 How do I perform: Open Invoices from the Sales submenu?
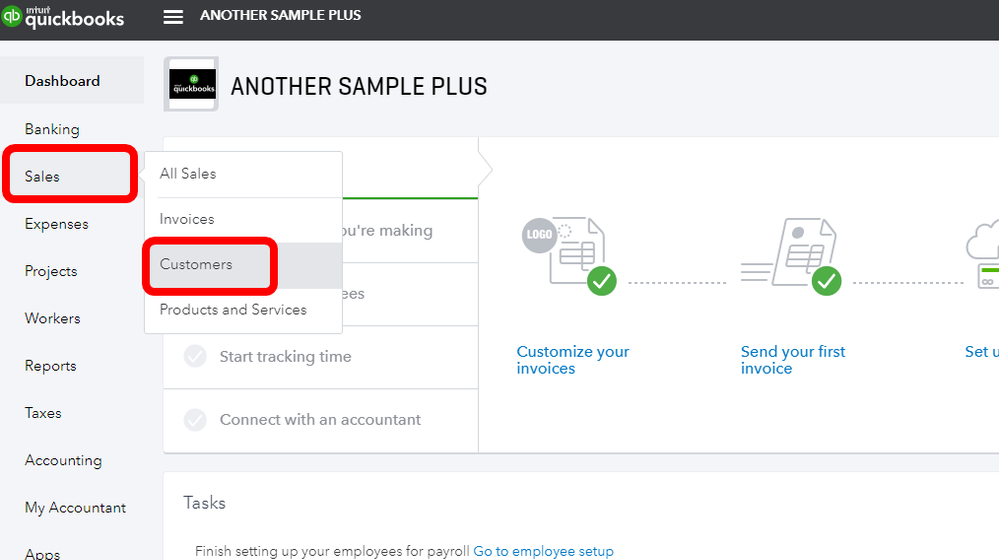click(187, 219)
